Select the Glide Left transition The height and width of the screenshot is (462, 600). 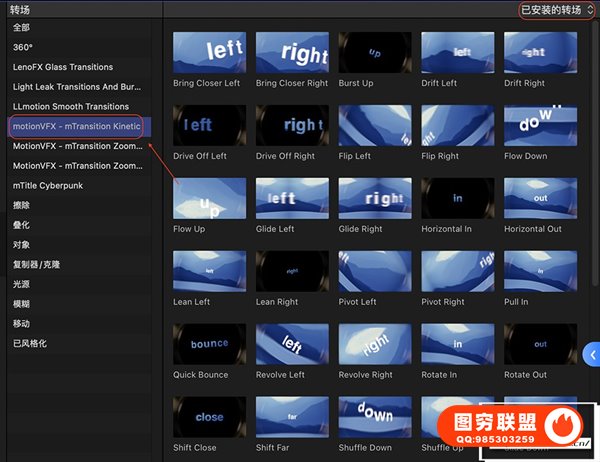(293, 199)
